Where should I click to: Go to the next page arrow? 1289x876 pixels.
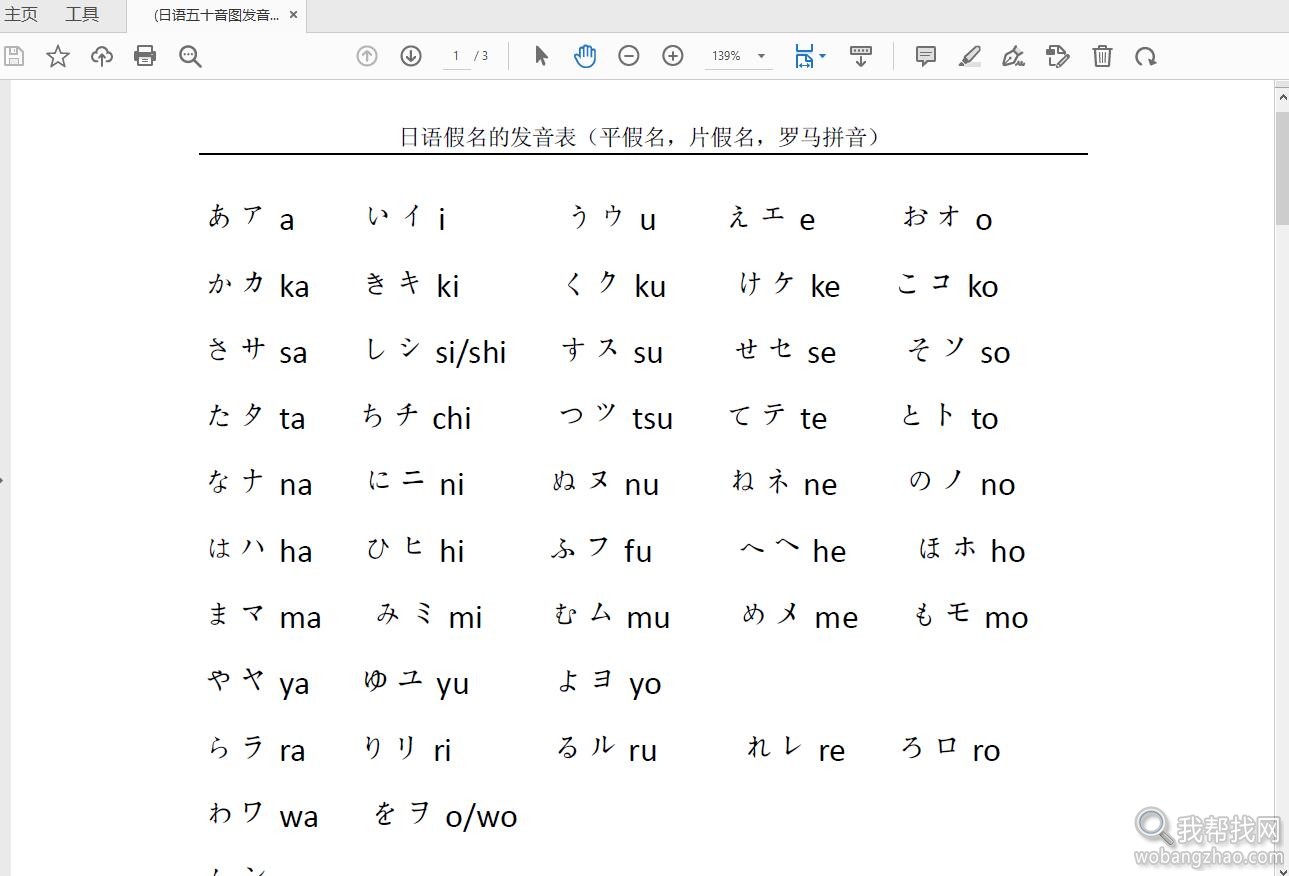411,56
